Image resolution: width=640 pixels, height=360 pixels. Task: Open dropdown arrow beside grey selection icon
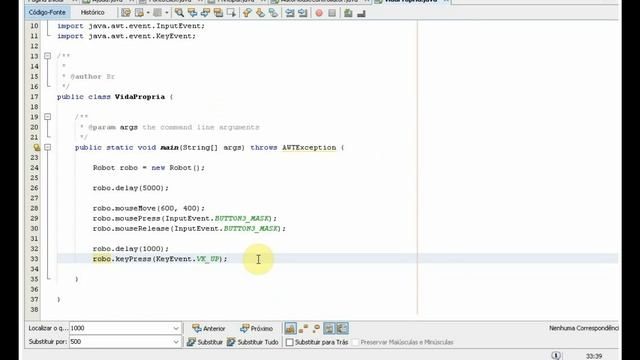tap(167, 13)
